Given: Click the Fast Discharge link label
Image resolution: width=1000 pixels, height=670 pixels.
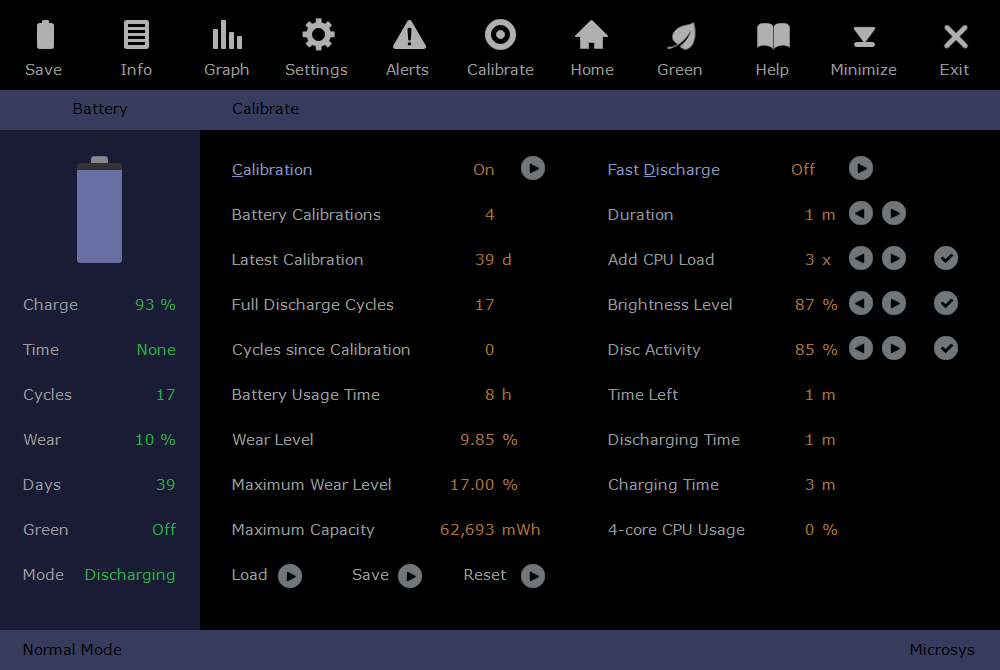Looking at the screenshot, I should click(663, 170).
